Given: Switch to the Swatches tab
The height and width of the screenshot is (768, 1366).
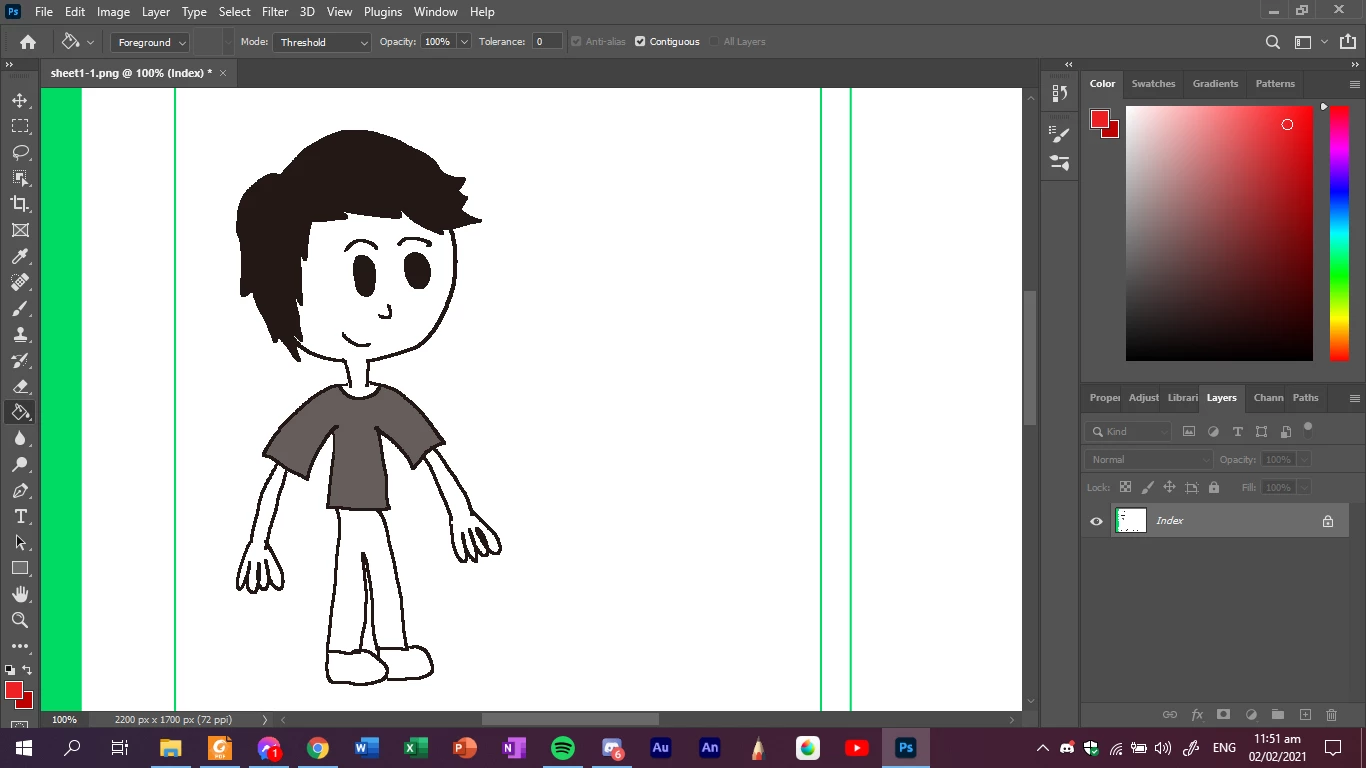Looking at the screenshot, I should click(1153, 84).
